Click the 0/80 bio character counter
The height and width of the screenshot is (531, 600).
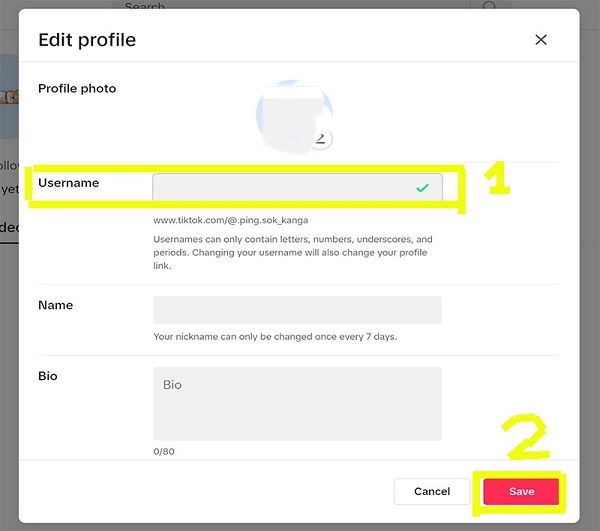[164, 451]
